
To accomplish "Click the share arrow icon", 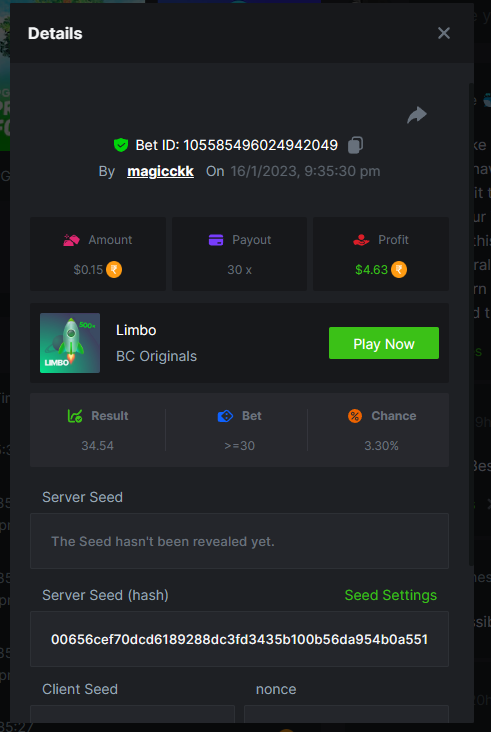I will (417, 115).
